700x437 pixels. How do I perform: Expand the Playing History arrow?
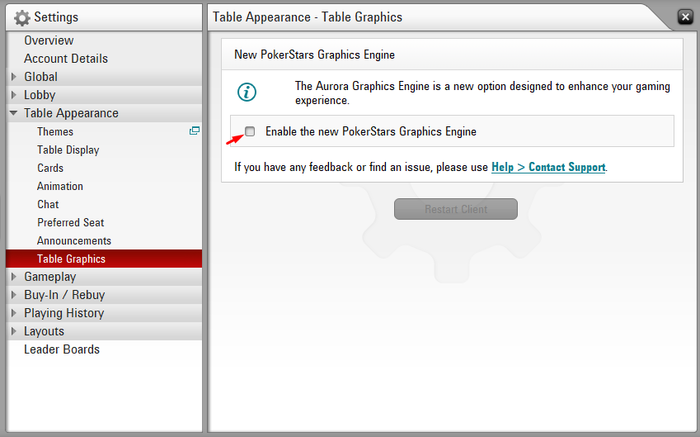pyautogui.click(x=14, y=313)
